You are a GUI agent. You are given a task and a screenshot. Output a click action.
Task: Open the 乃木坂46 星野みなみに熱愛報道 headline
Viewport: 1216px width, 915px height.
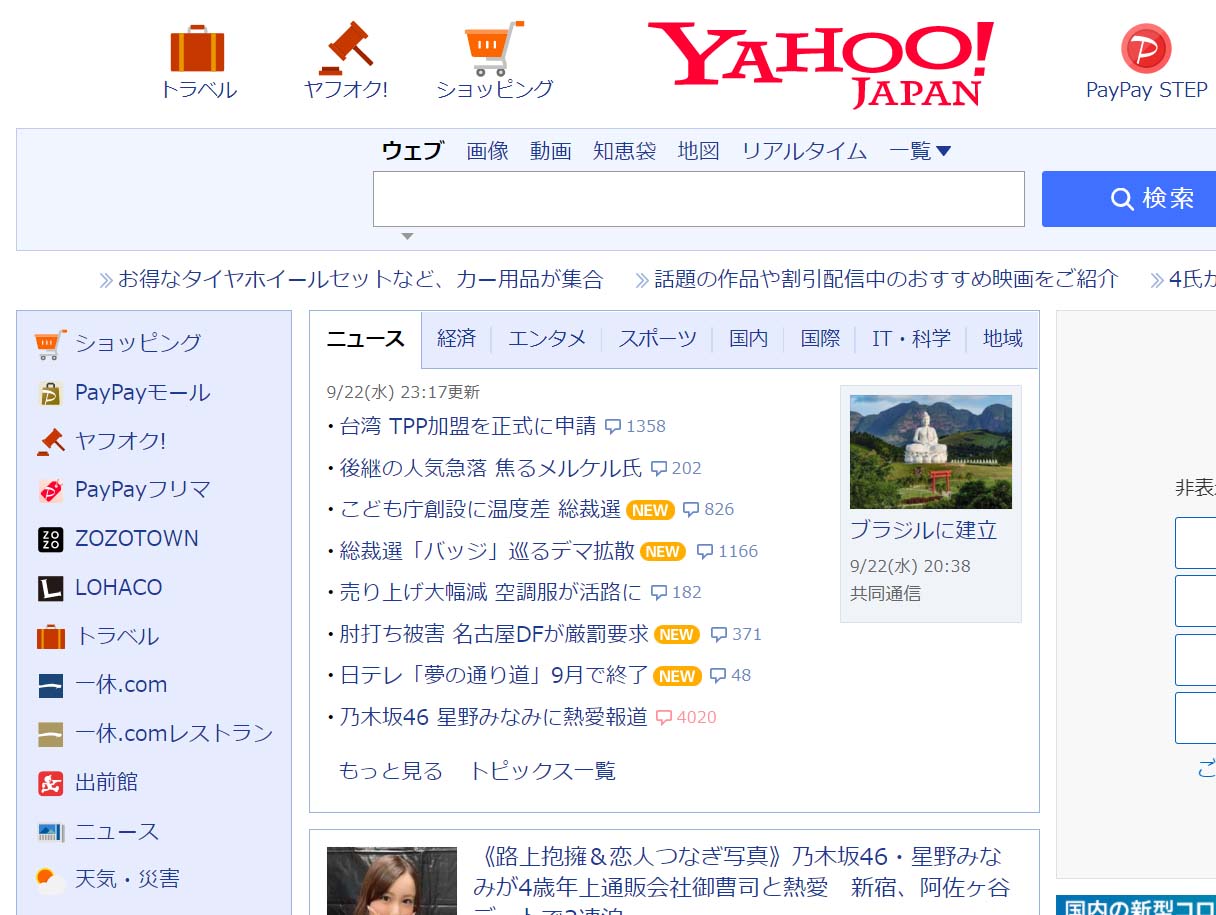click(494, 717)
